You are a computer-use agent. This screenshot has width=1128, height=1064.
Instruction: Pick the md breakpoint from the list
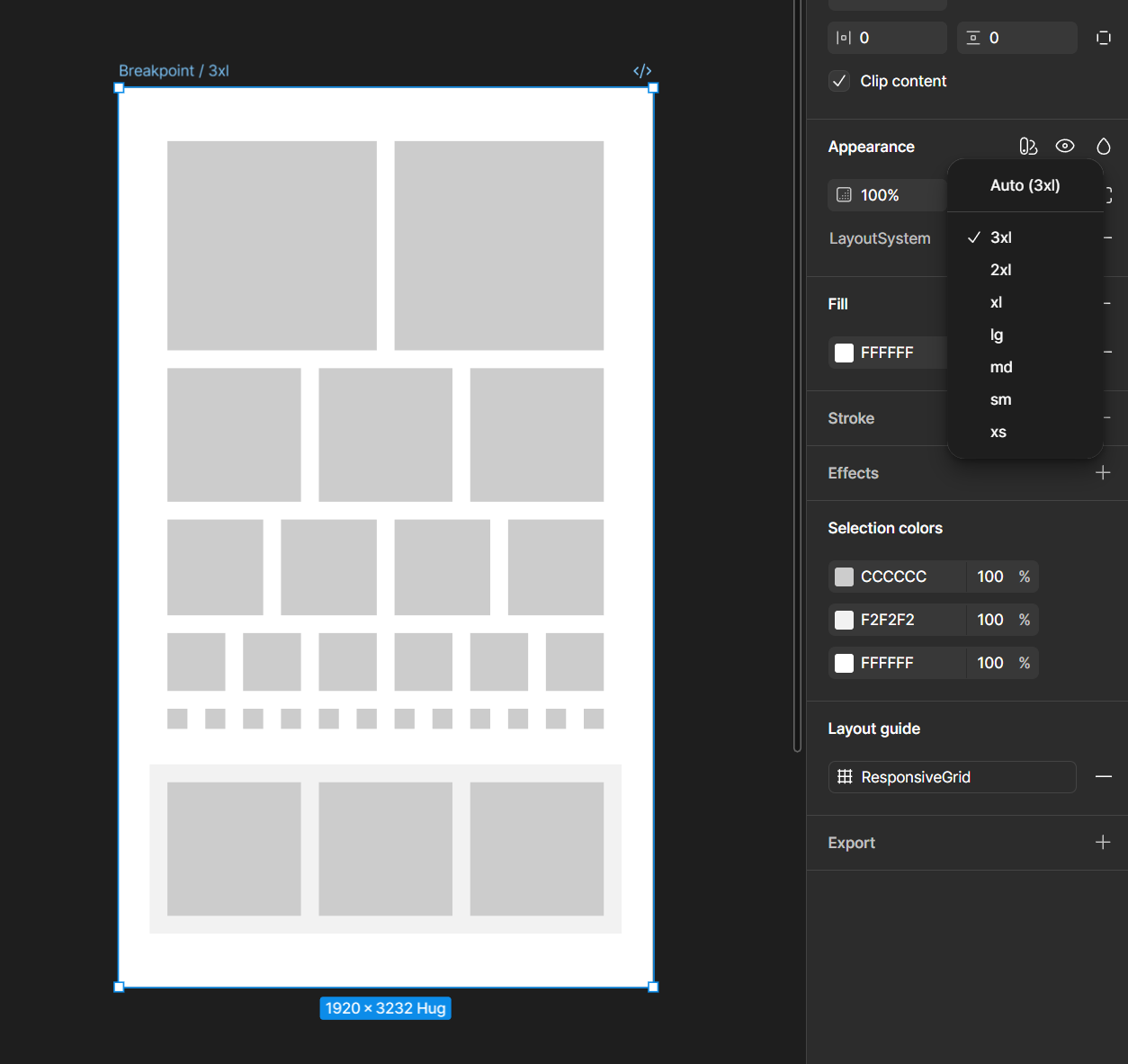tap(1000, 367)
